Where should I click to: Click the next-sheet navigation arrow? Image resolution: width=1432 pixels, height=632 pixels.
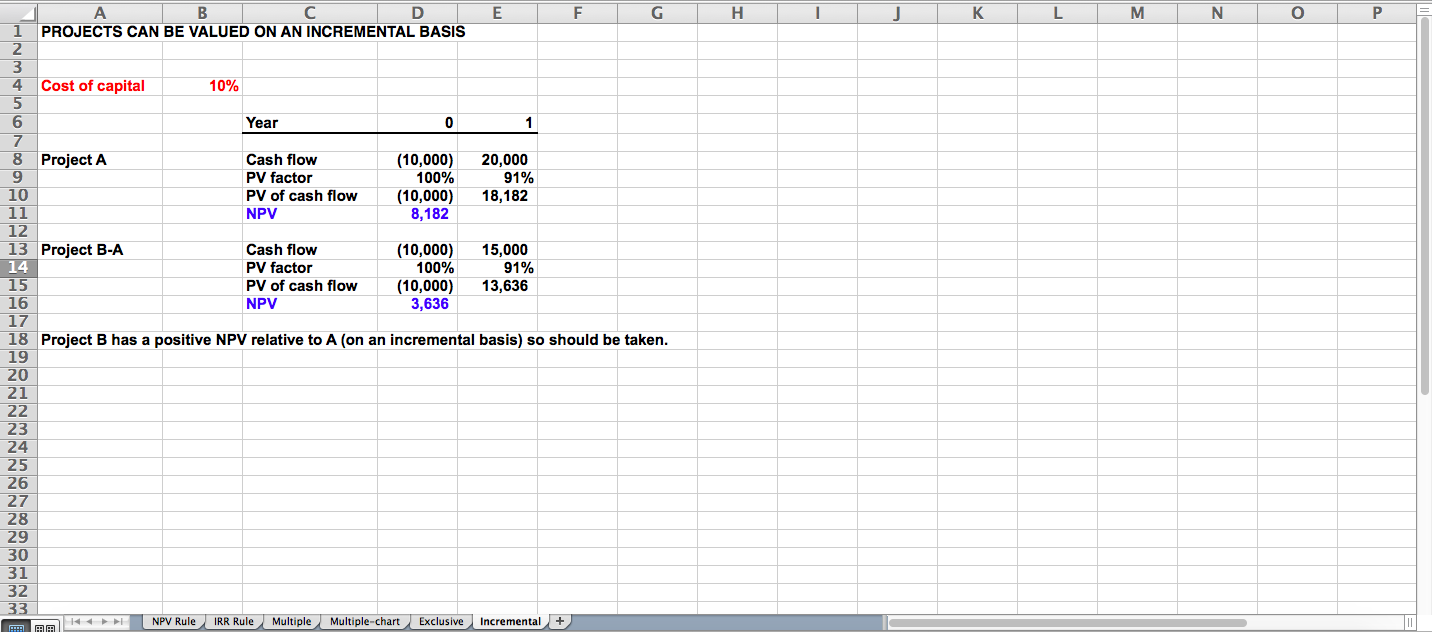point(105,621)
